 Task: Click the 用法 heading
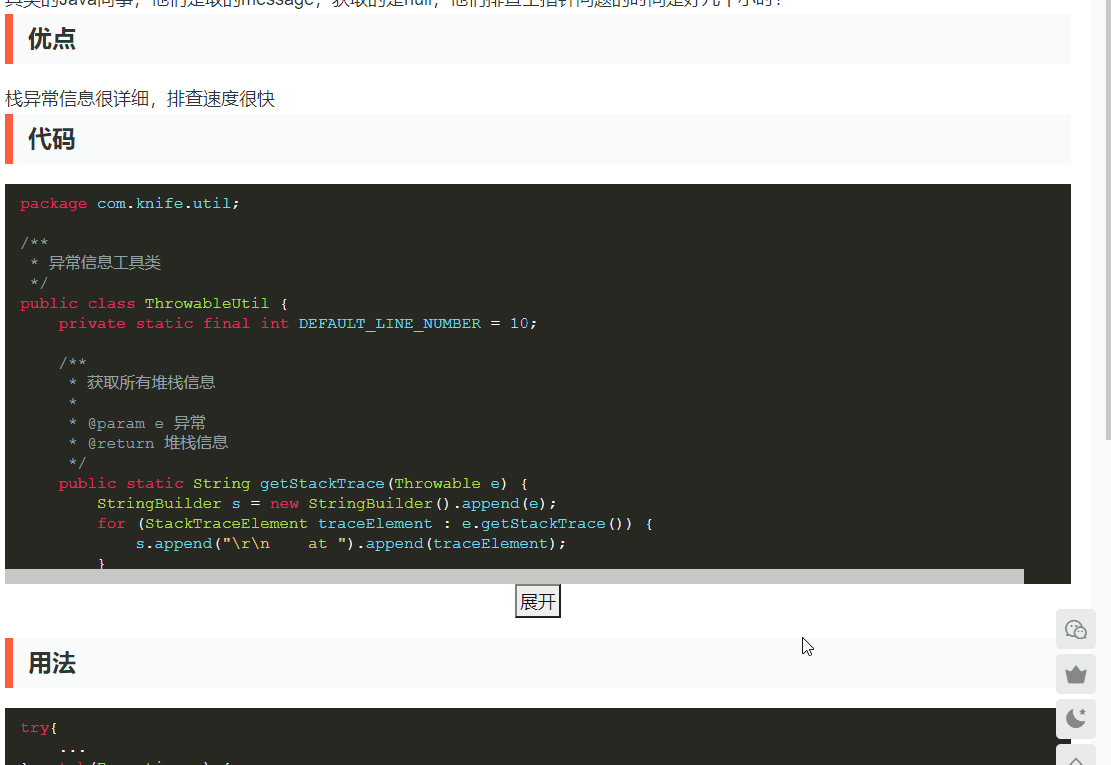point(52,663)
